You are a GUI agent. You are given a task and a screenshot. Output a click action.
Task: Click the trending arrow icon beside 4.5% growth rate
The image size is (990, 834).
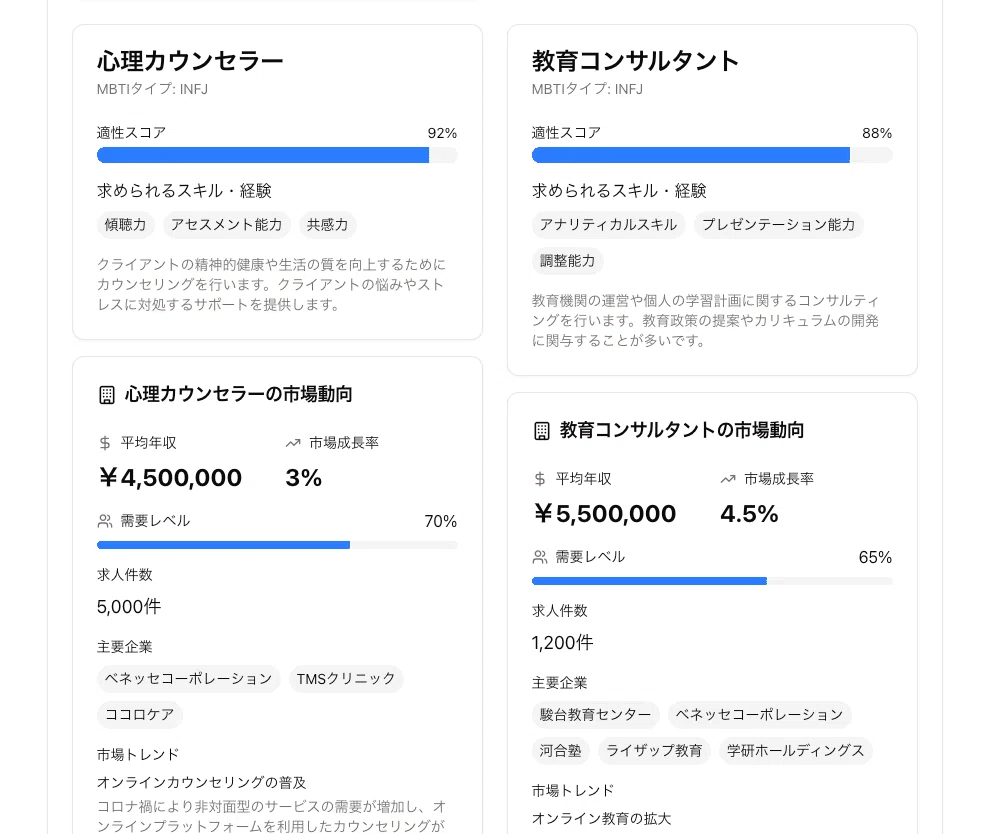[x=728, y=479]
